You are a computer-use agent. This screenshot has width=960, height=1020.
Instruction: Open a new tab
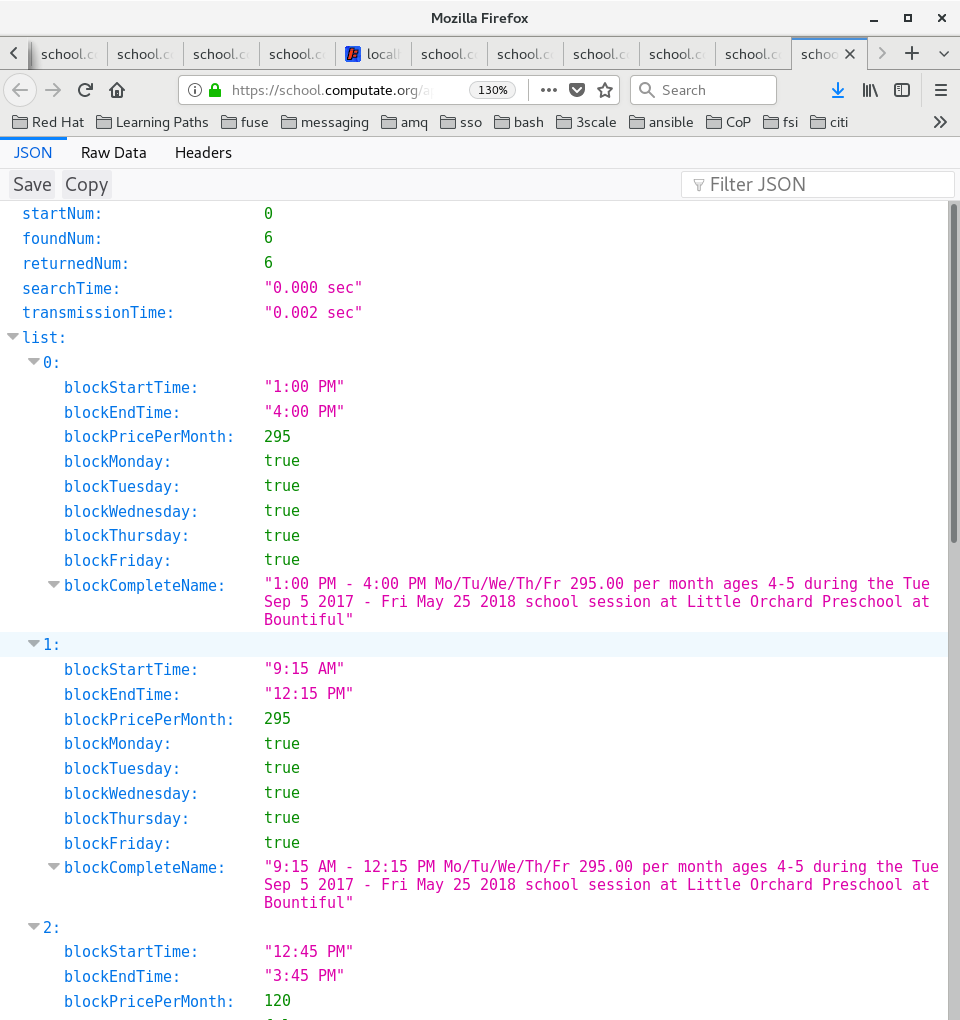click(912, 53)
